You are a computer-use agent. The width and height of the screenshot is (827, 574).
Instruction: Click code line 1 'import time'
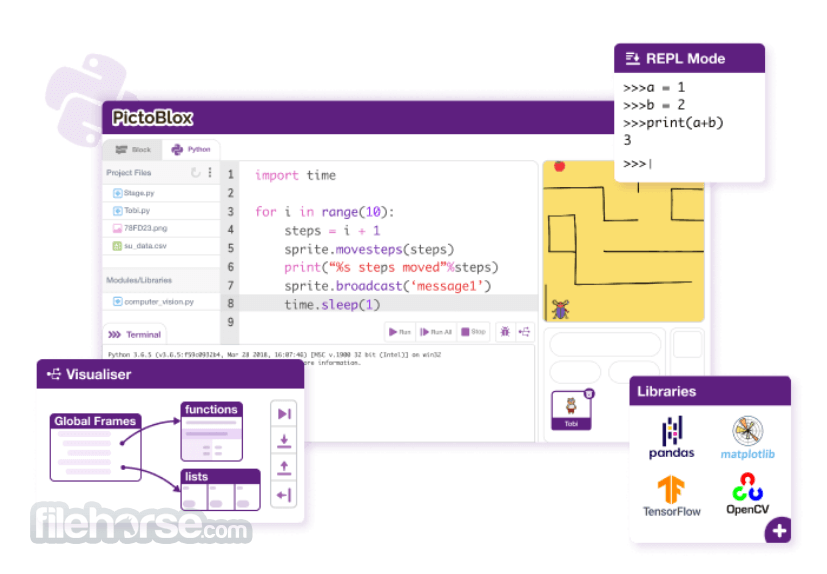click(x=295, y=175)
